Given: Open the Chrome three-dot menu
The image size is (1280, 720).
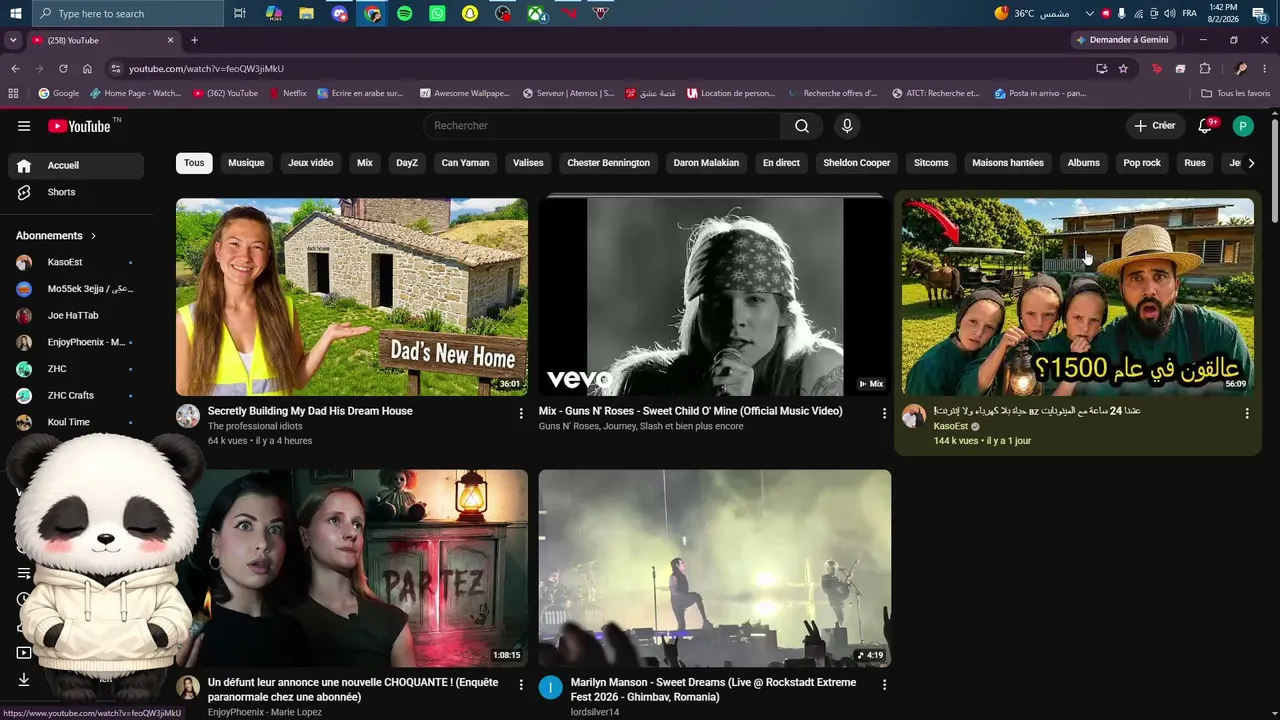Looking at the screenshot, I should (x=1265, y=69).
